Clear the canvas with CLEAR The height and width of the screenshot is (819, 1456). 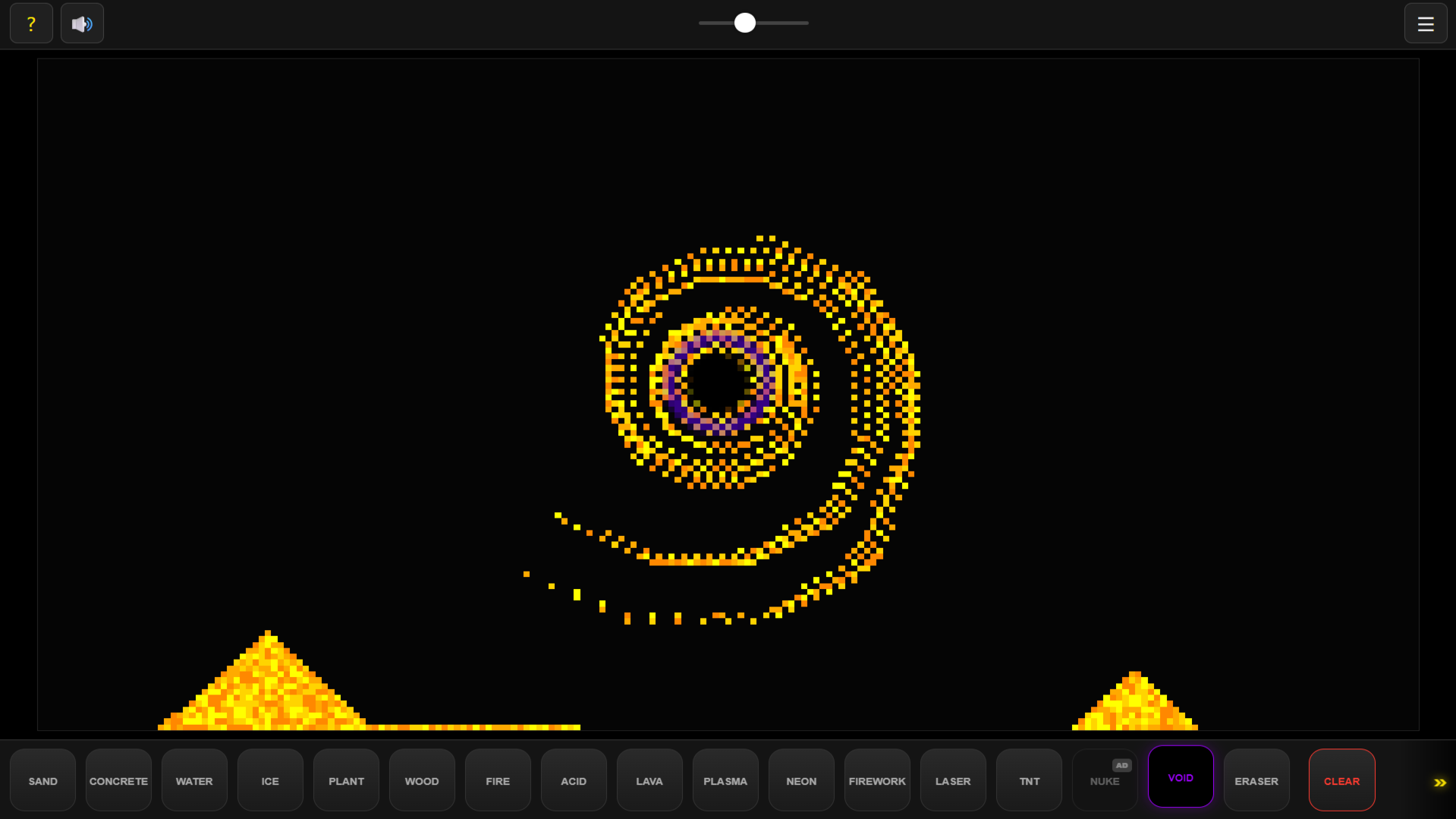point(1341,780)
